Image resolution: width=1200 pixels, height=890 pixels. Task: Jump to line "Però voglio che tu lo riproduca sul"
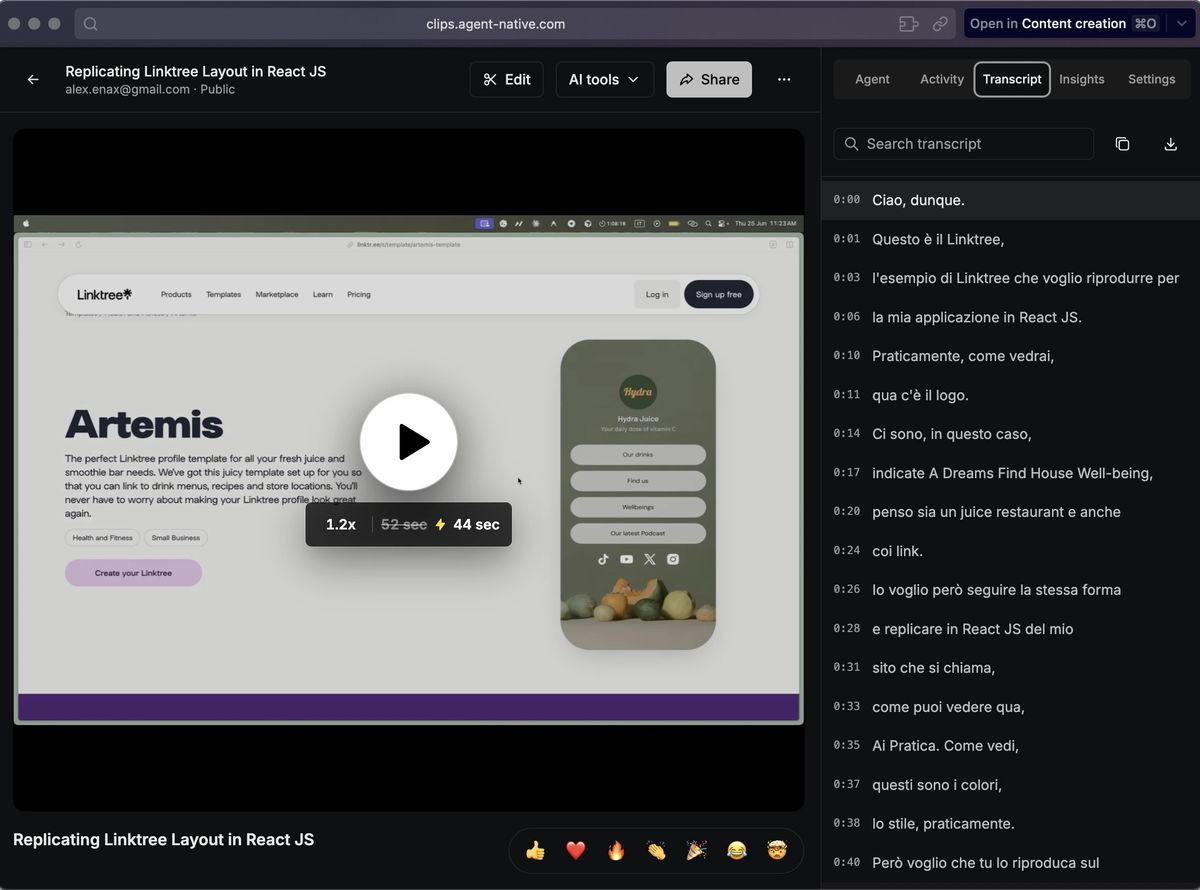[x=1010, y=863]
